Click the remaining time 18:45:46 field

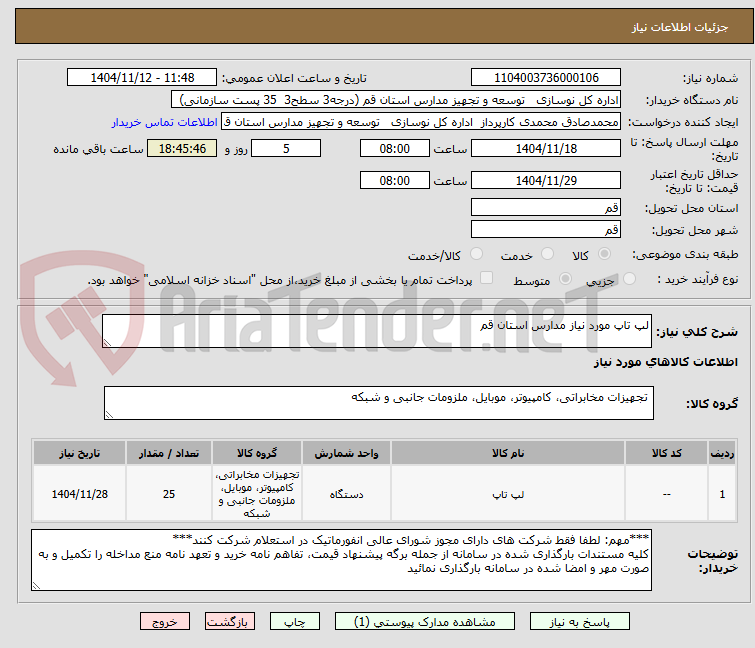click(182, 148)
